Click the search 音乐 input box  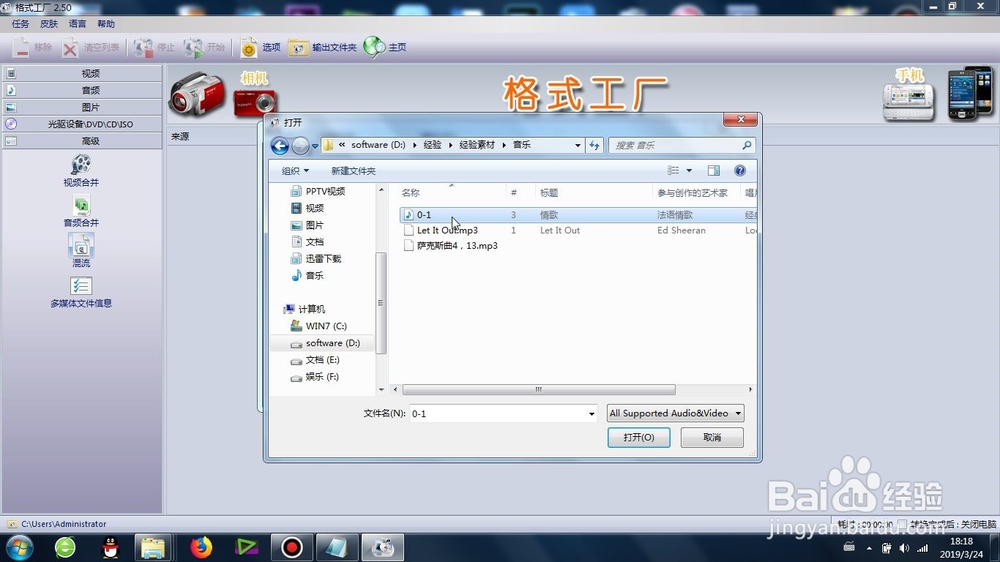[676, 145]
